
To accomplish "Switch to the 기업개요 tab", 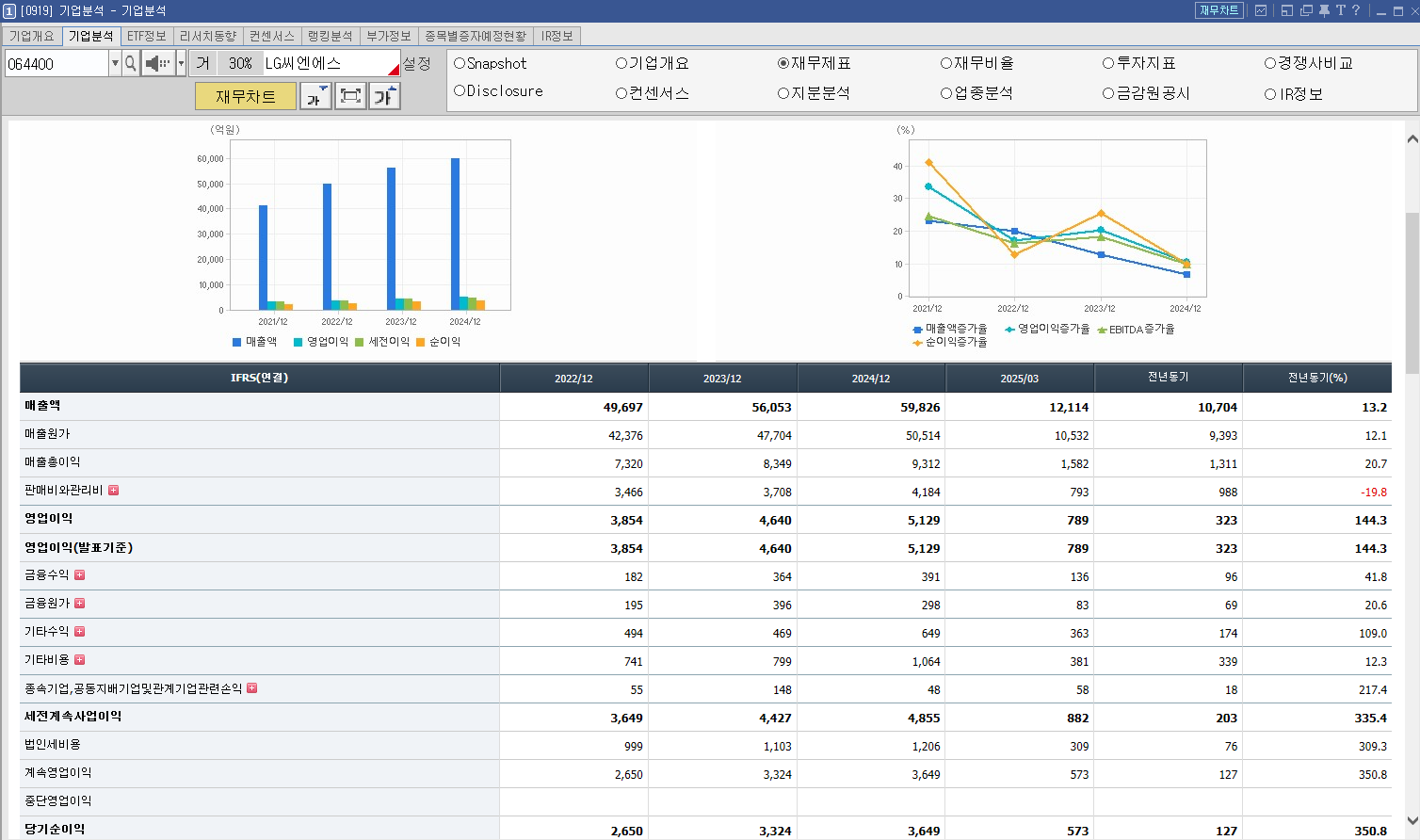I will [x=32, y=36].
